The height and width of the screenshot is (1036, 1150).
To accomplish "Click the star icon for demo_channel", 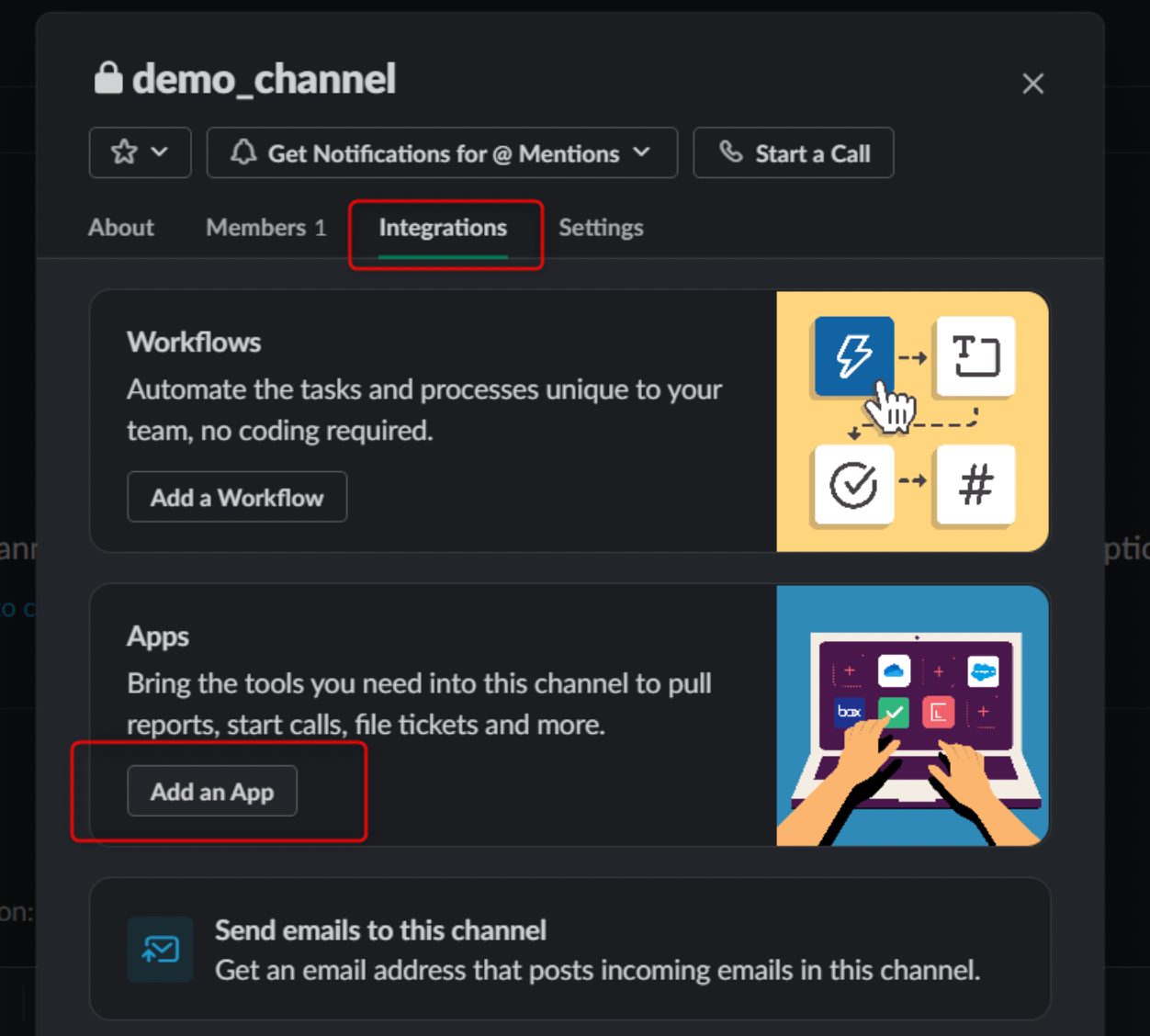I will point(124,152).
